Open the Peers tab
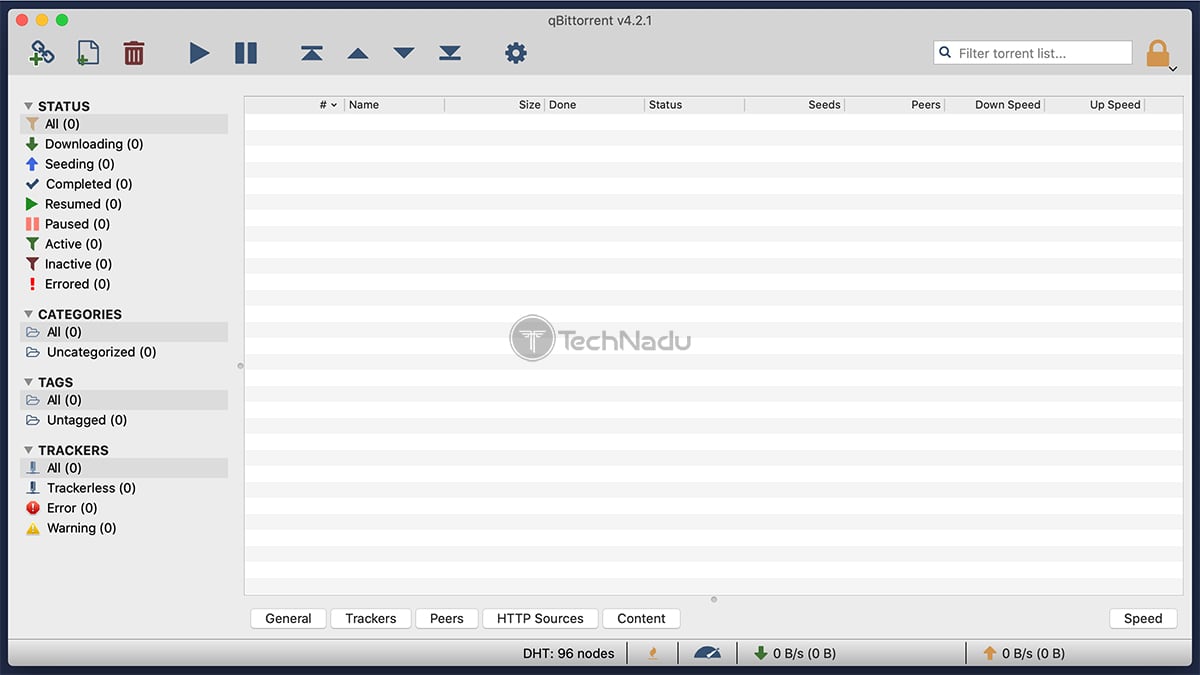The height and width of the screenshot is (675, 1200). 447,619
